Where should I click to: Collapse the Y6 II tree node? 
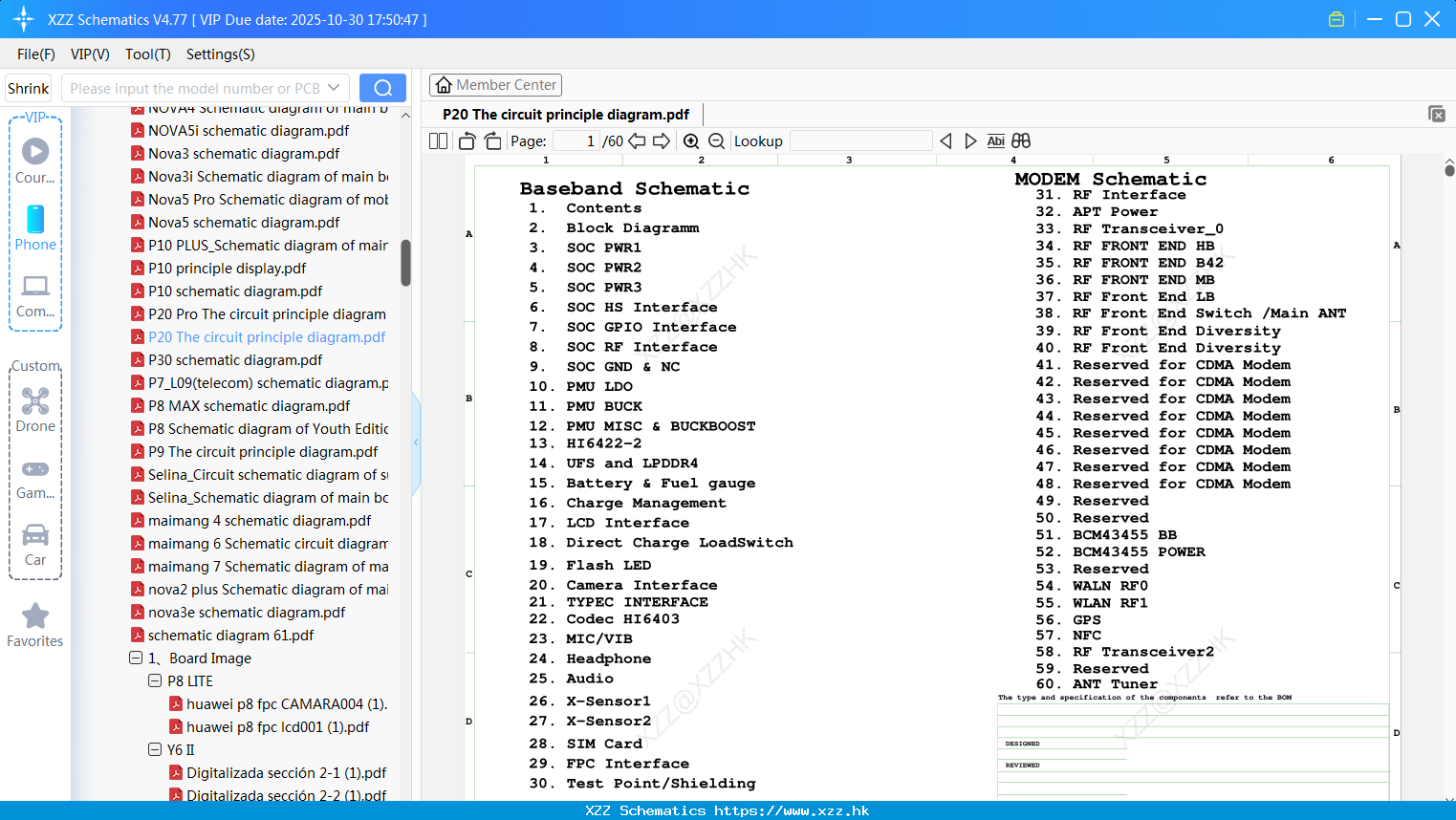pos(155,749)
